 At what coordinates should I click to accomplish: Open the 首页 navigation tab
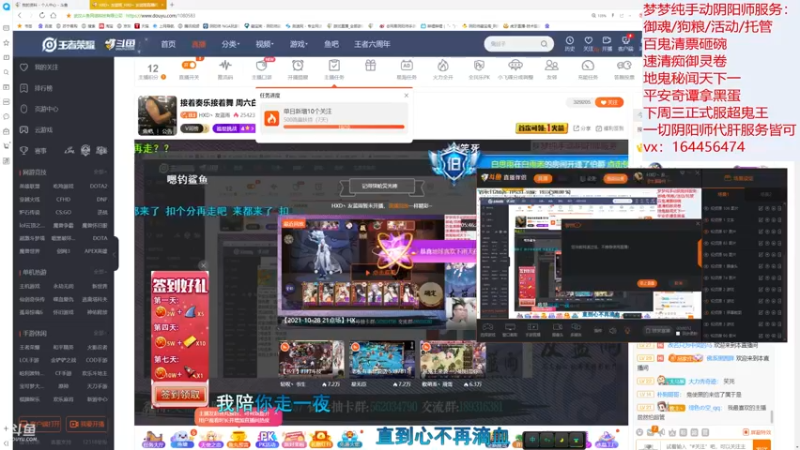(x=168, y=44)
